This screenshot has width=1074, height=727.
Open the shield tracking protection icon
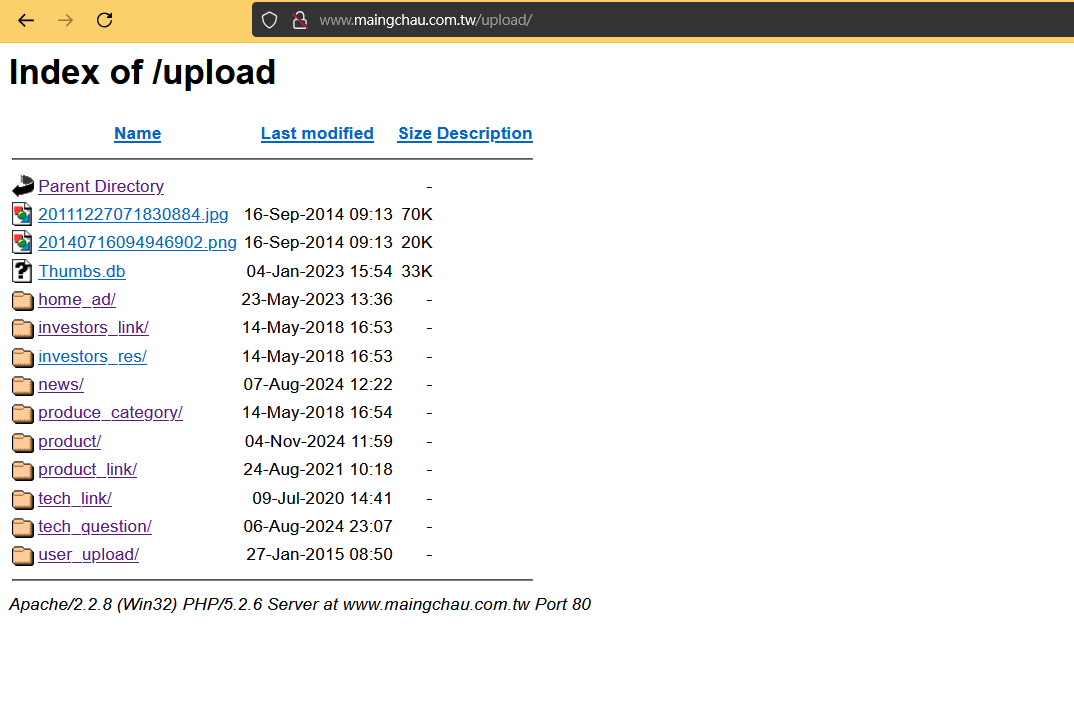coord(270,20)
